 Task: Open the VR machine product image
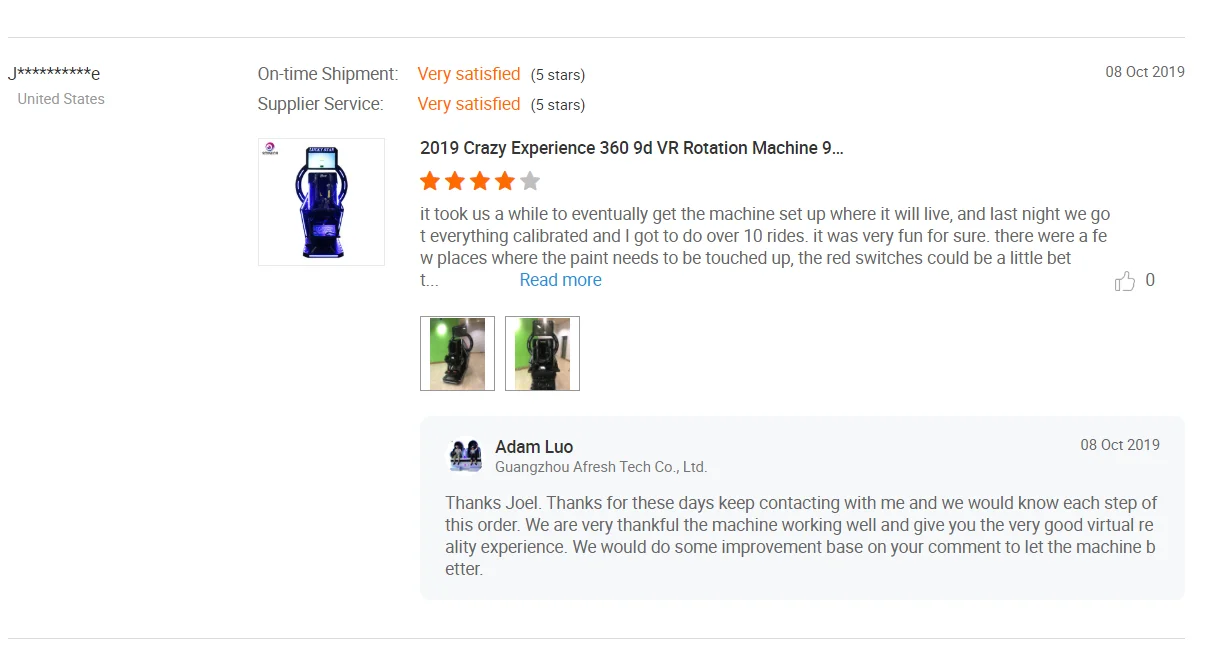click(x=321, y=202)
